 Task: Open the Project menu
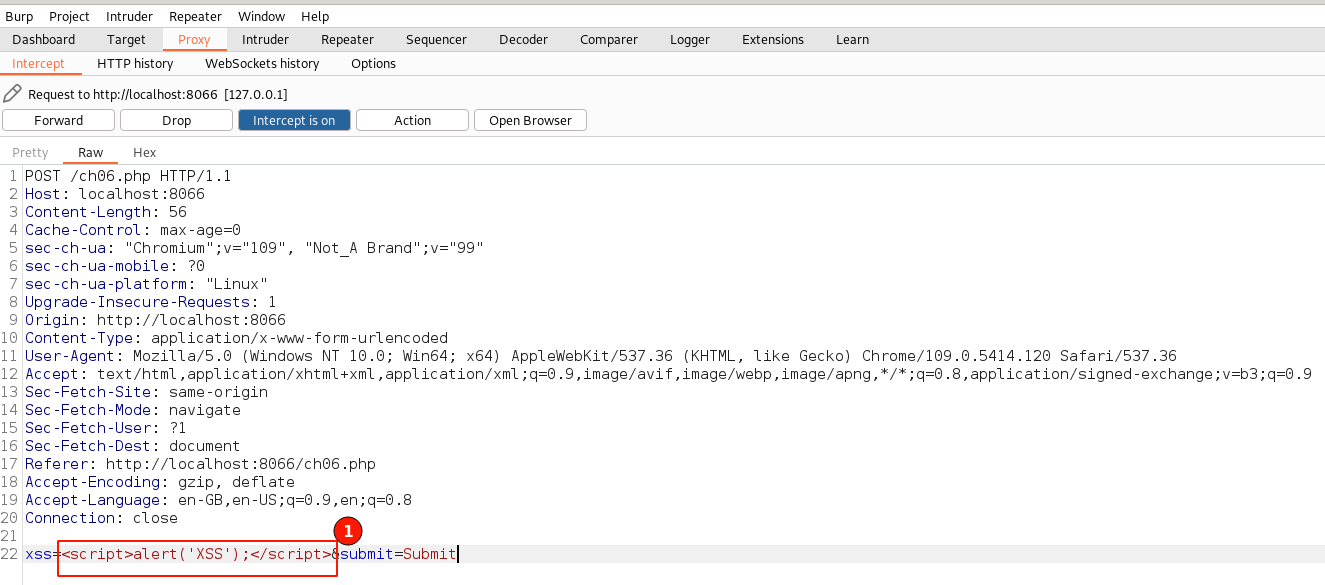(x=69, y=16)
